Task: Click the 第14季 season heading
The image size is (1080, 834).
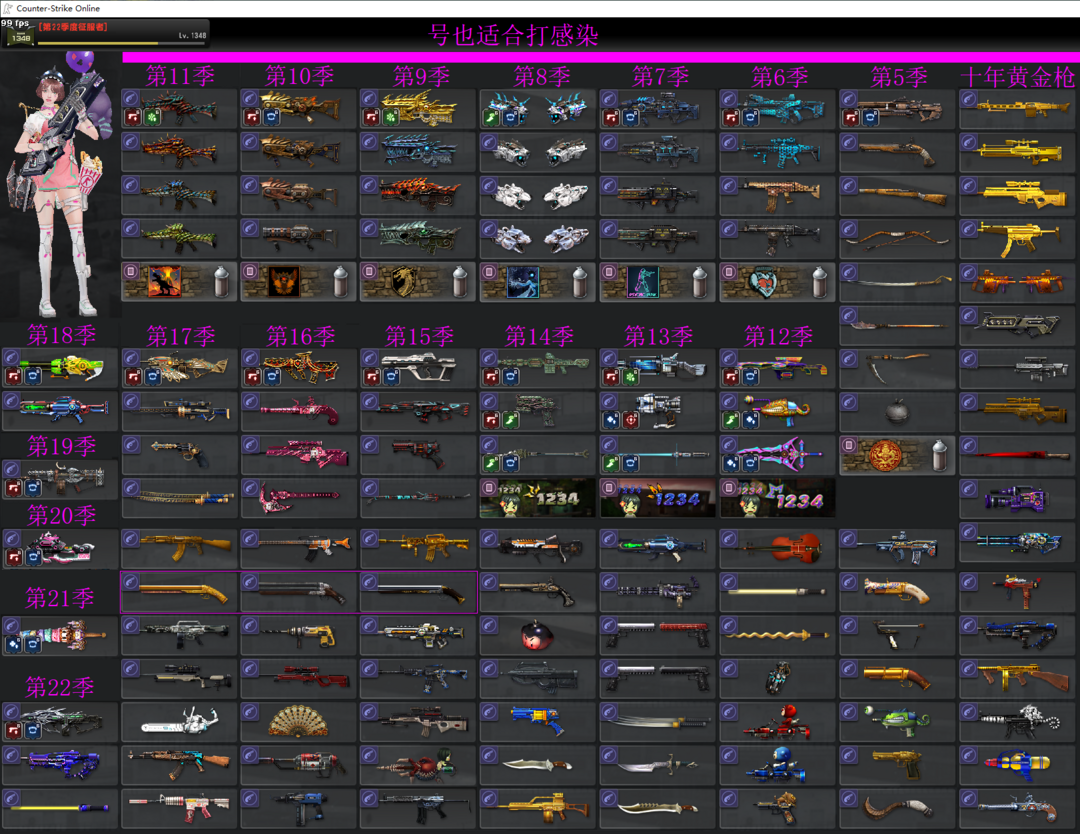Action: click(x=539, y=336)
